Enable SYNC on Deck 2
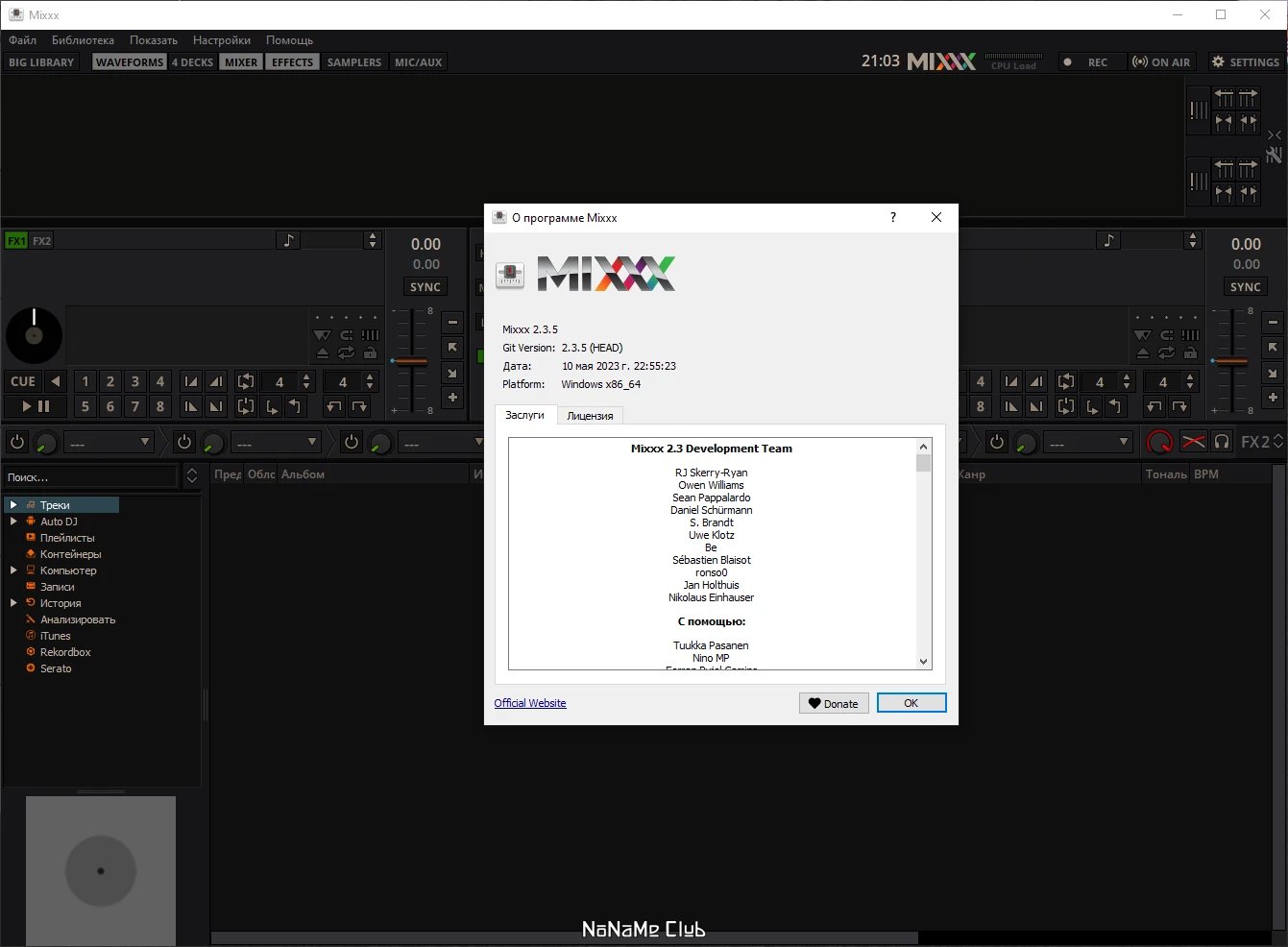The width and height of the screenshot is (1288, 947). coord(1246,286)
